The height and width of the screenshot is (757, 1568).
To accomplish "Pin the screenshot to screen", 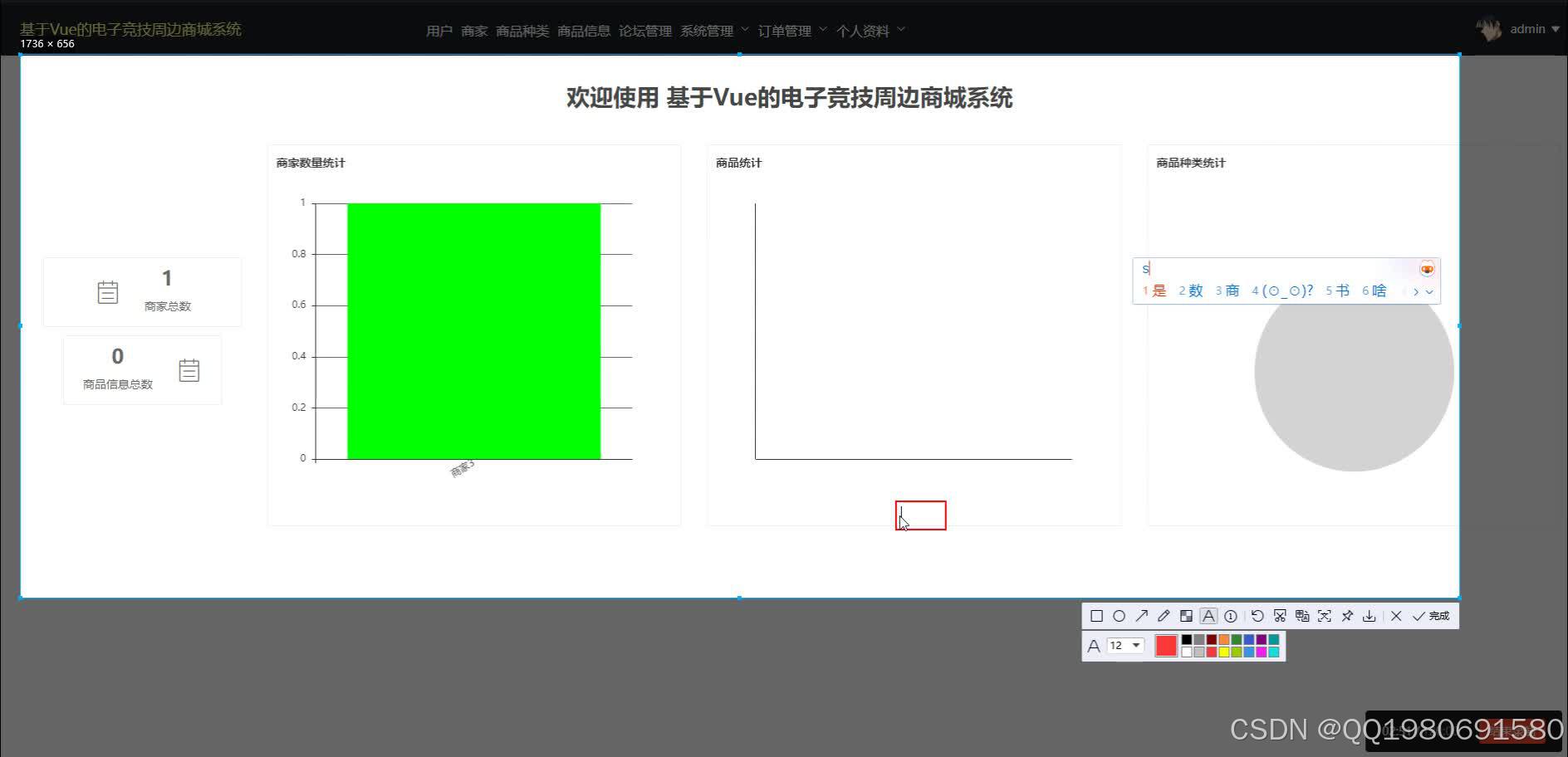I will point(1347,616).
